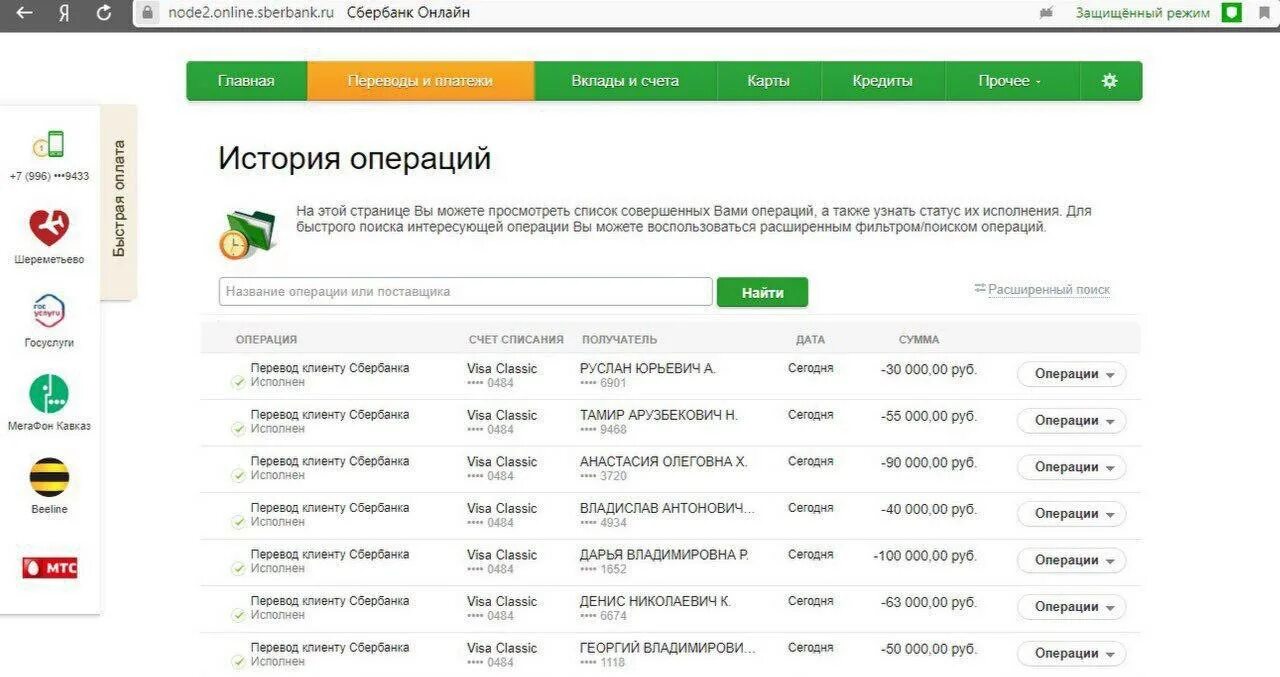Image resolution: width=1280 pixels, height=677 pixels.
Task: Bookmark this page
Action: point(1264,13)
